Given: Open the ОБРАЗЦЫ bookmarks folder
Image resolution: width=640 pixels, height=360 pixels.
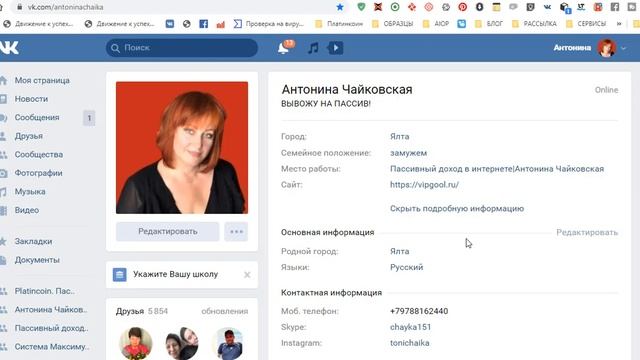Looking at the screenshot, I should [x=393, y=24].
